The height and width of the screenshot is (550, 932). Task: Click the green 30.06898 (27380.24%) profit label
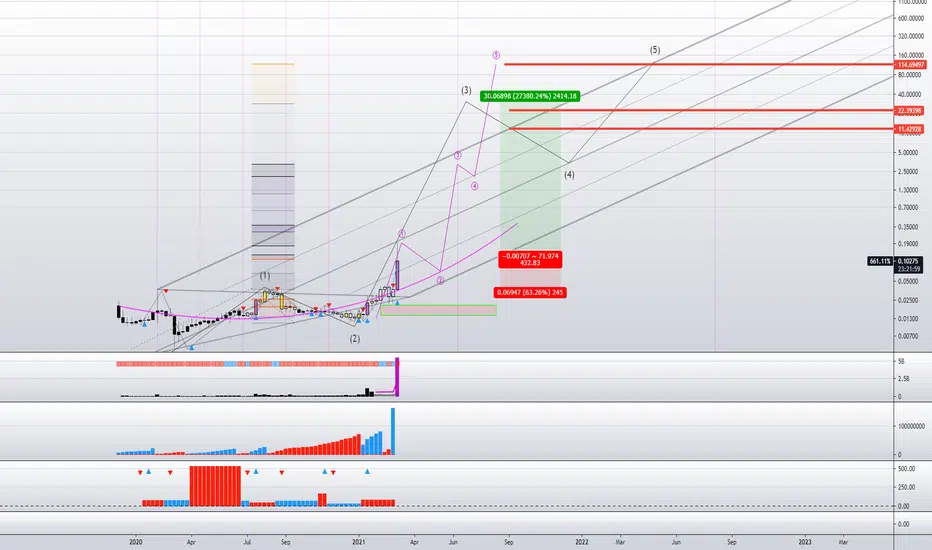(x=530, y=96)
